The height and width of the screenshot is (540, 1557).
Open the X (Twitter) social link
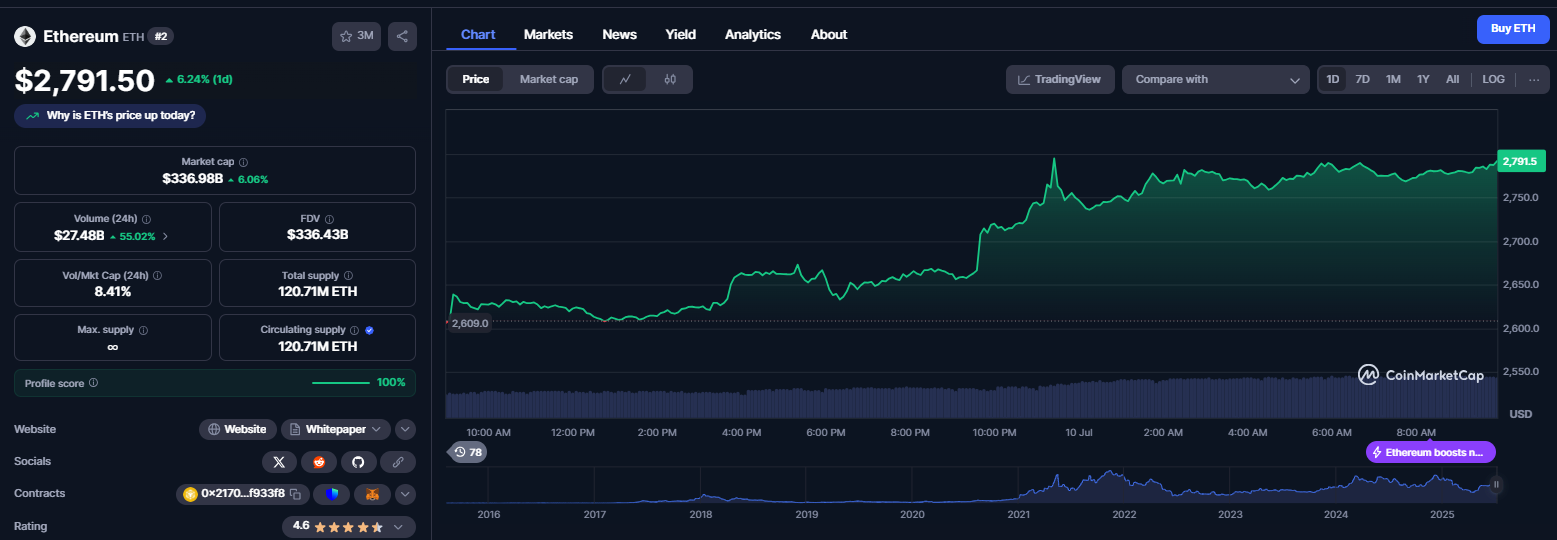coord(279,461)
